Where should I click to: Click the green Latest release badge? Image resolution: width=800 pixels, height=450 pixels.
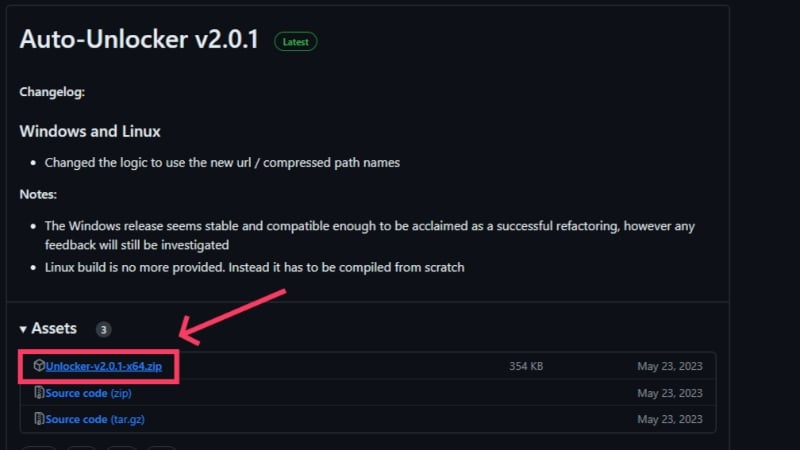[296, 42]
